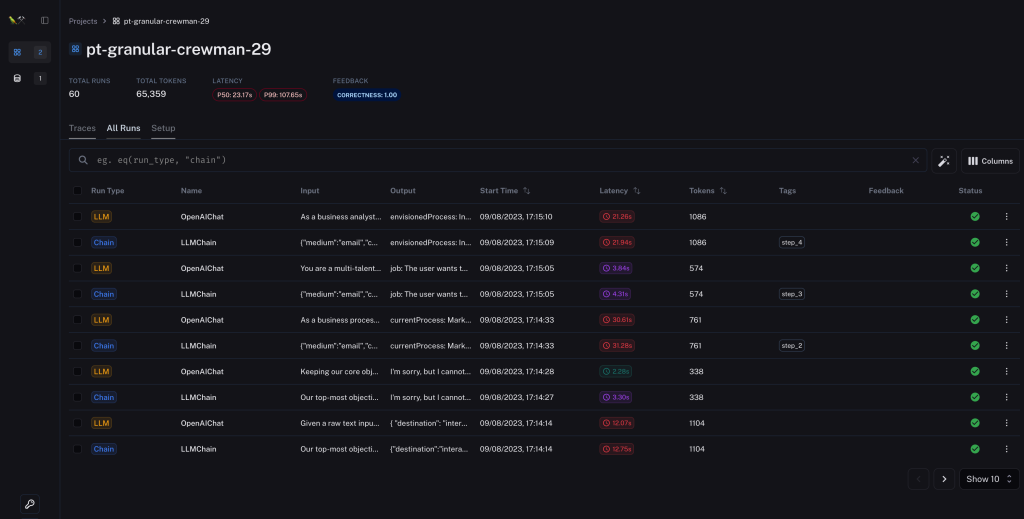
Task: Click the 21.94s latency badge
Action: (x=617, y=242)
